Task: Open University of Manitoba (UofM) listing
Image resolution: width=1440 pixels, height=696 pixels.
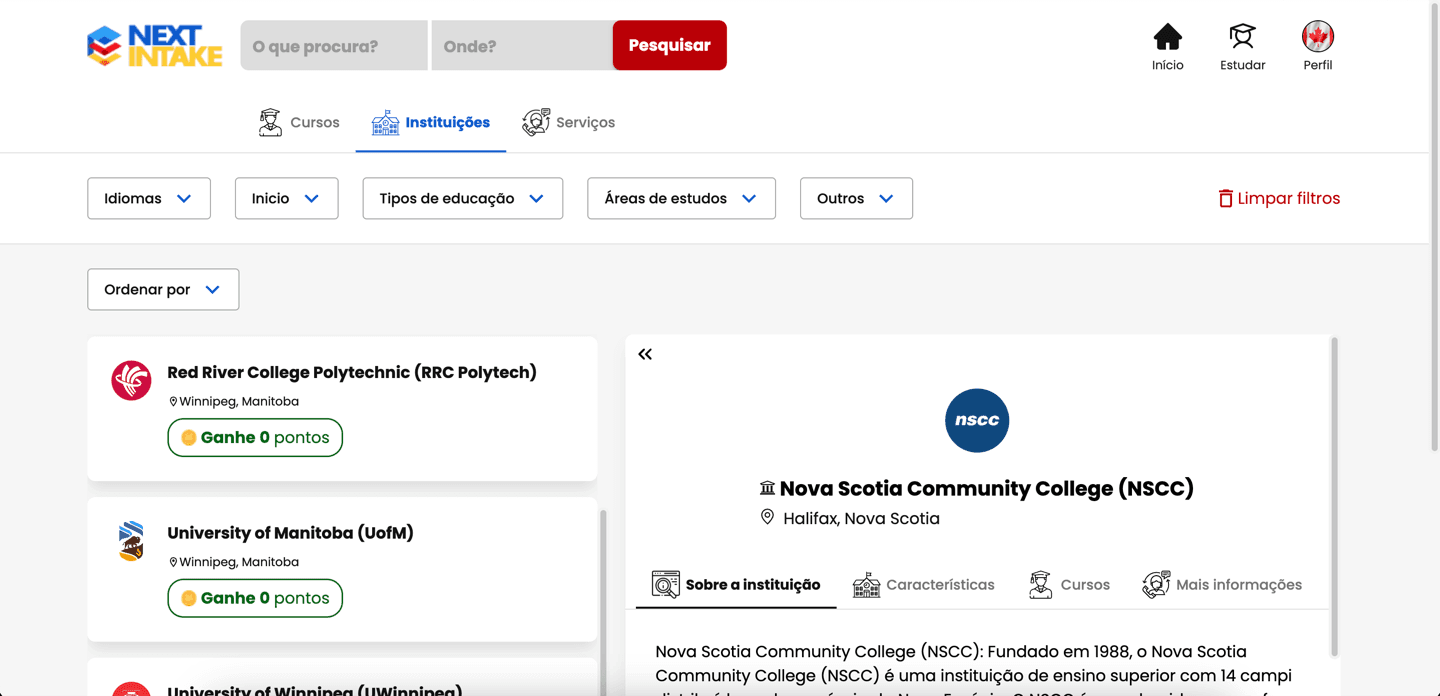Action: click(x=290, y=533)
